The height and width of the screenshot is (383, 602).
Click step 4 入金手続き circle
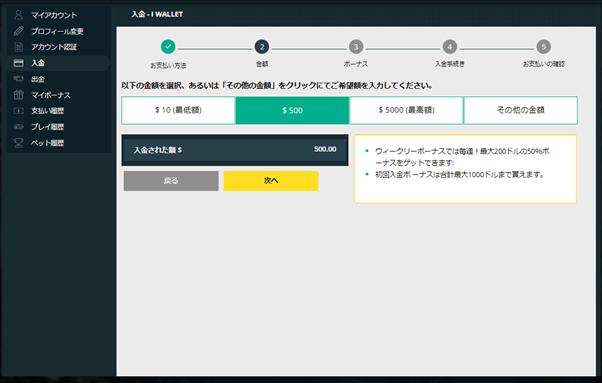(450, 47)
